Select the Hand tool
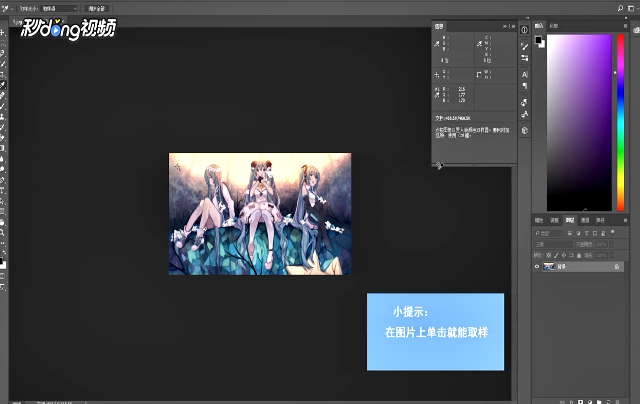 click(x=2, y=222)
